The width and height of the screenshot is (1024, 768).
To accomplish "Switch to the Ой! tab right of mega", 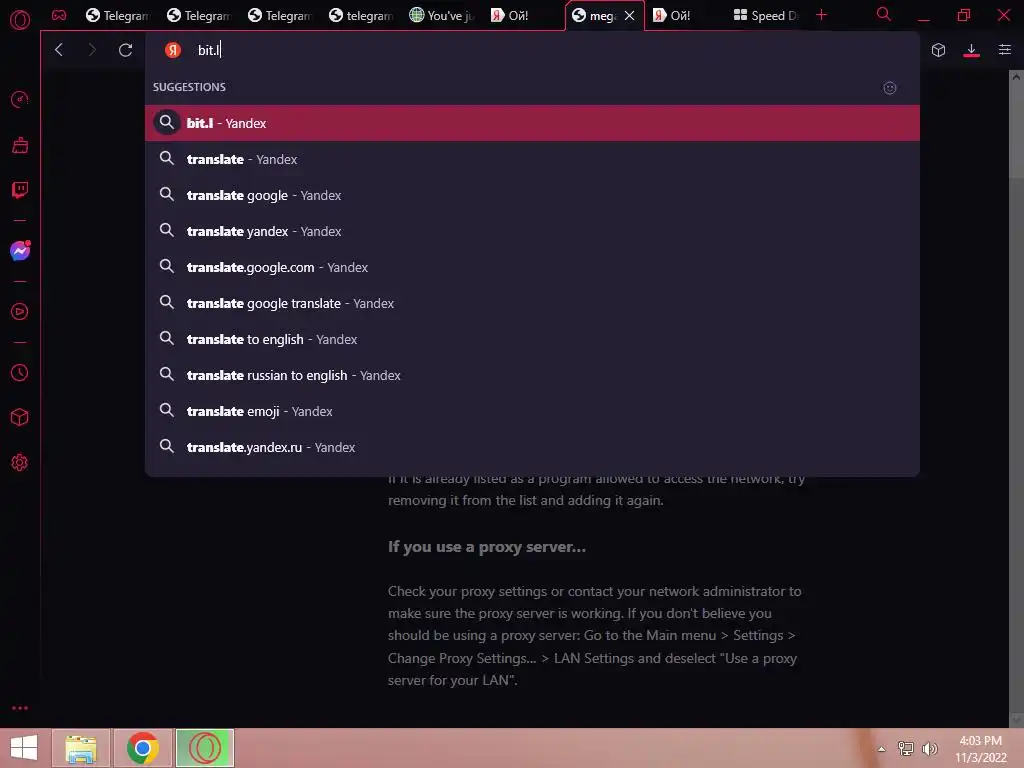I will [x=684, y=16].
